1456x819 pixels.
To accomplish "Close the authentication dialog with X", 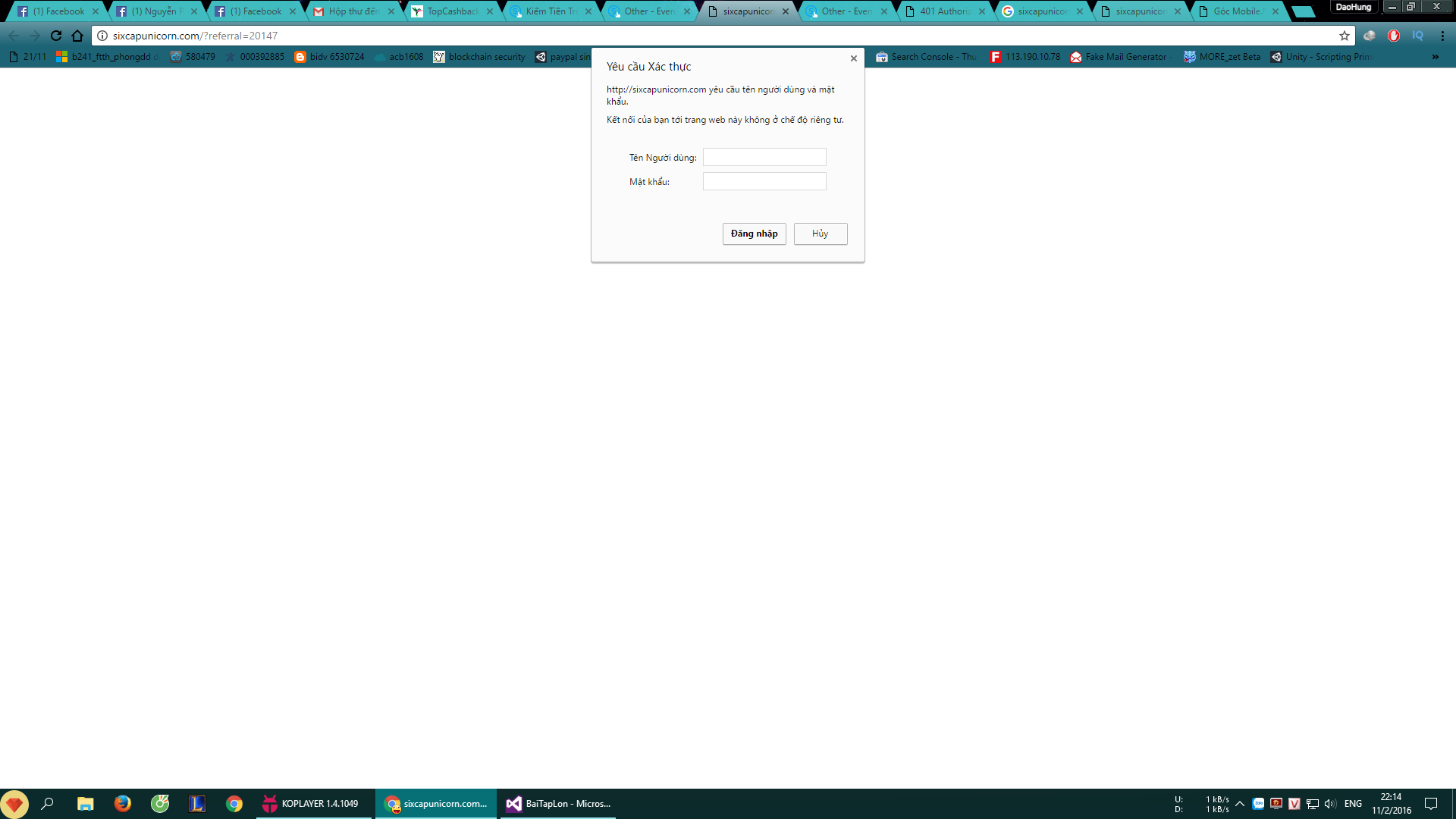I will pos(854,58).
